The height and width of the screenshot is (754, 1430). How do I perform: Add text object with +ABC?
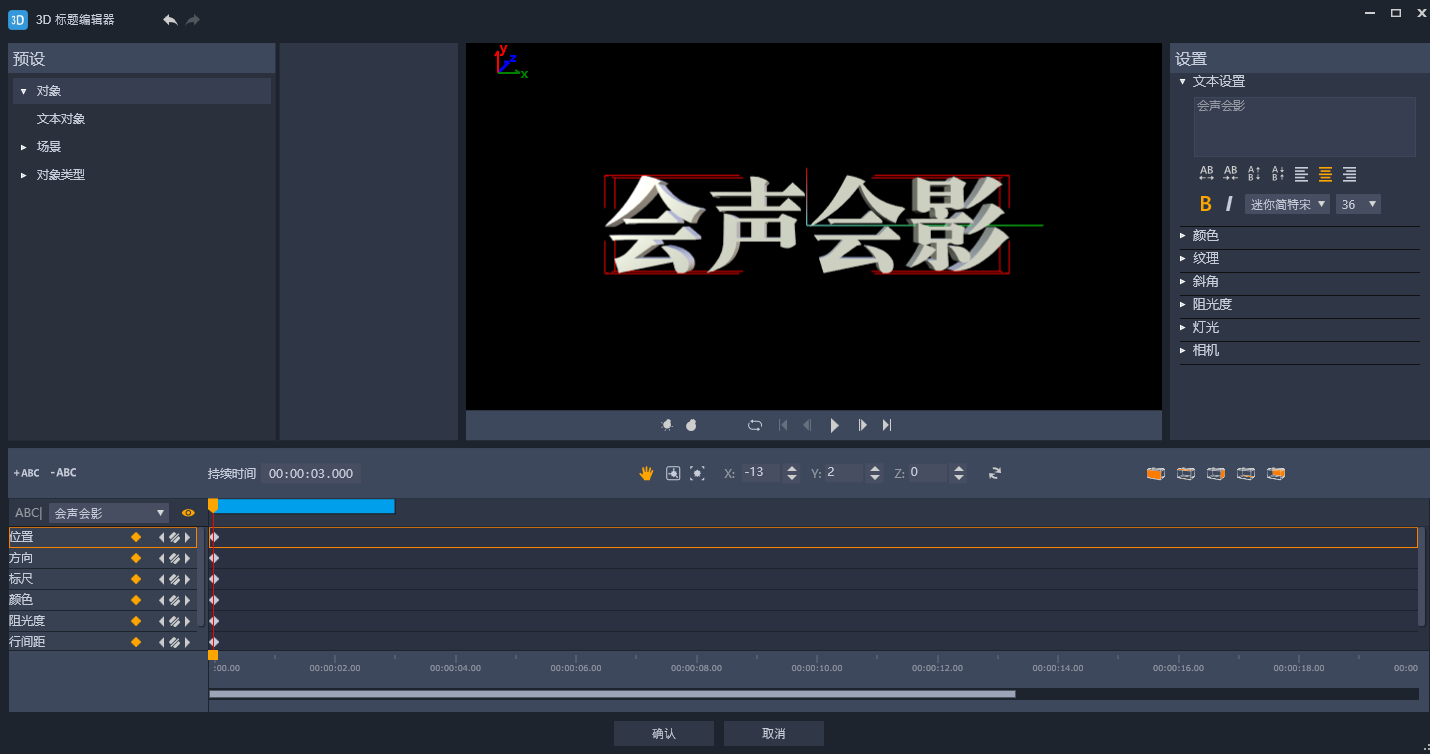[27, 473]
